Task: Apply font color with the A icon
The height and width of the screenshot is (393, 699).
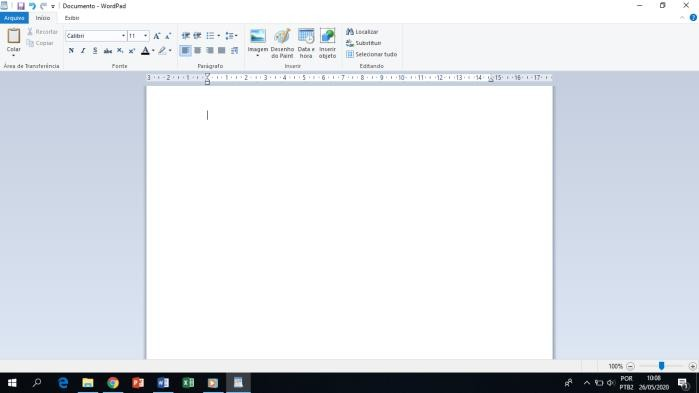Action: point(145,51)
